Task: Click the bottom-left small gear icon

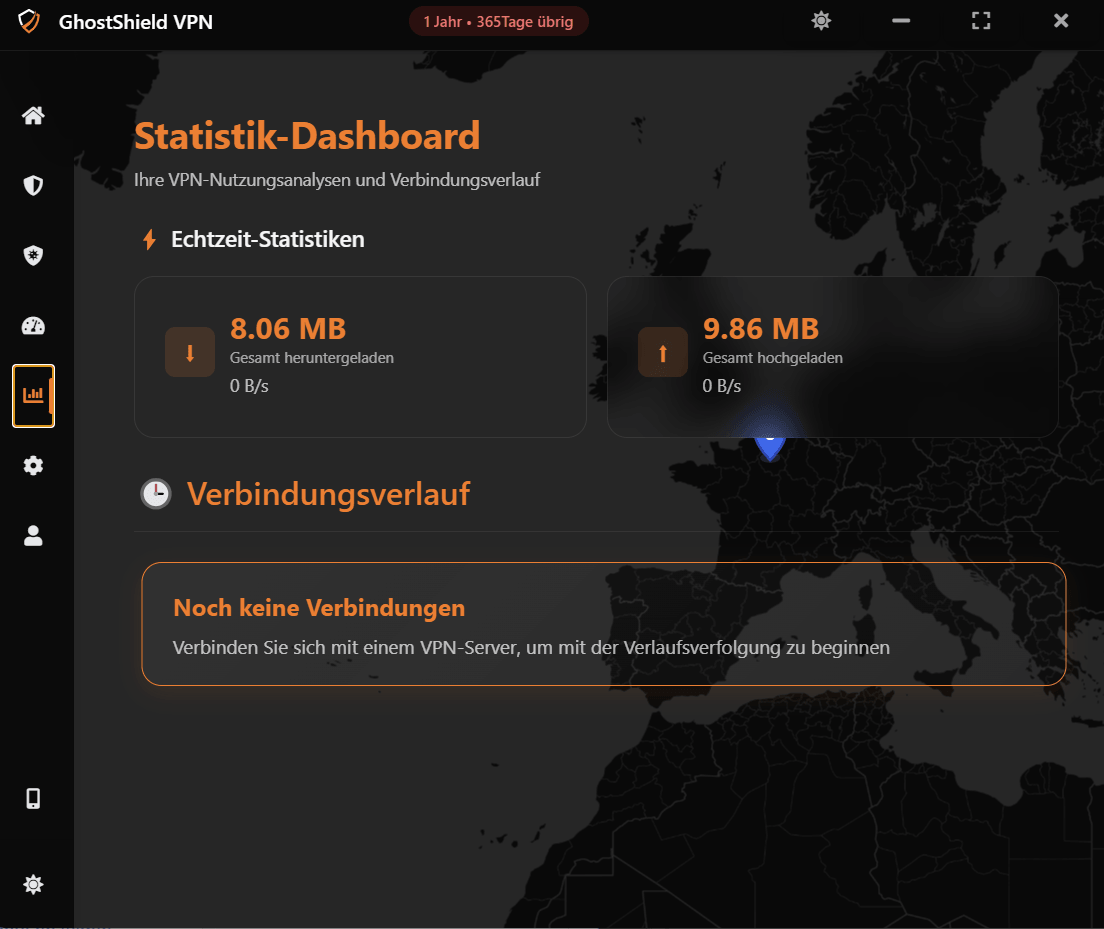Action: click(33, 884)
